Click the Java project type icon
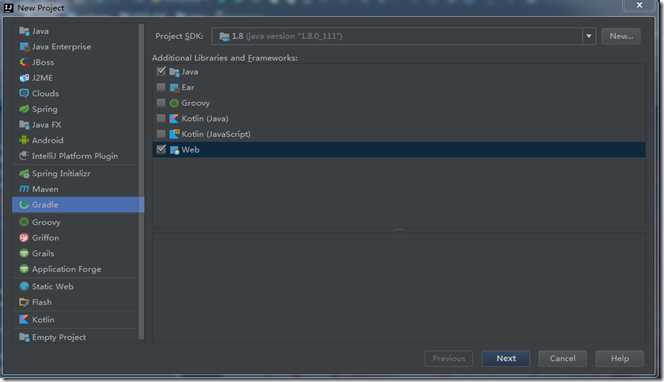 24,31
